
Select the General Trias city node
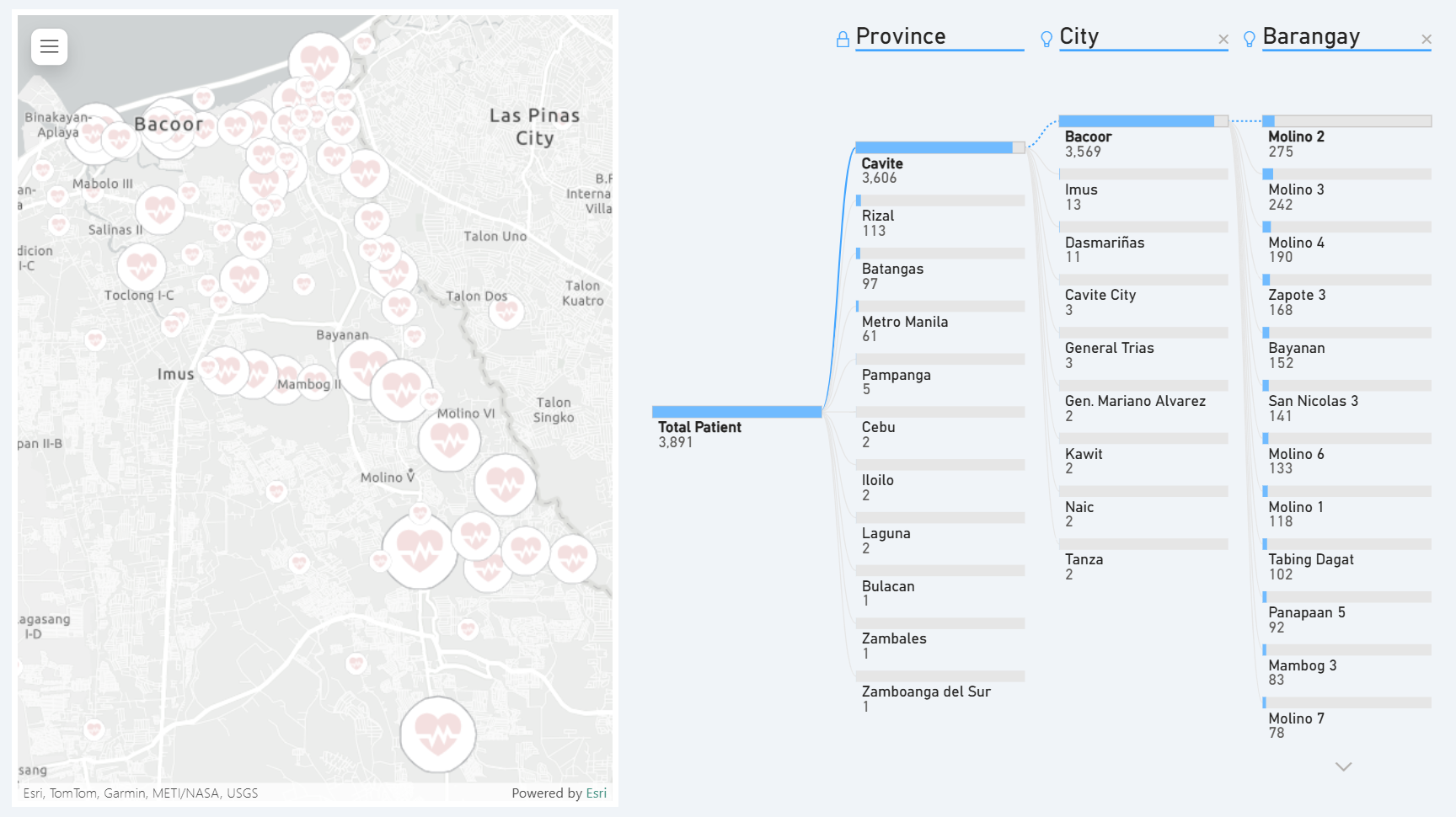[1143, 350]
